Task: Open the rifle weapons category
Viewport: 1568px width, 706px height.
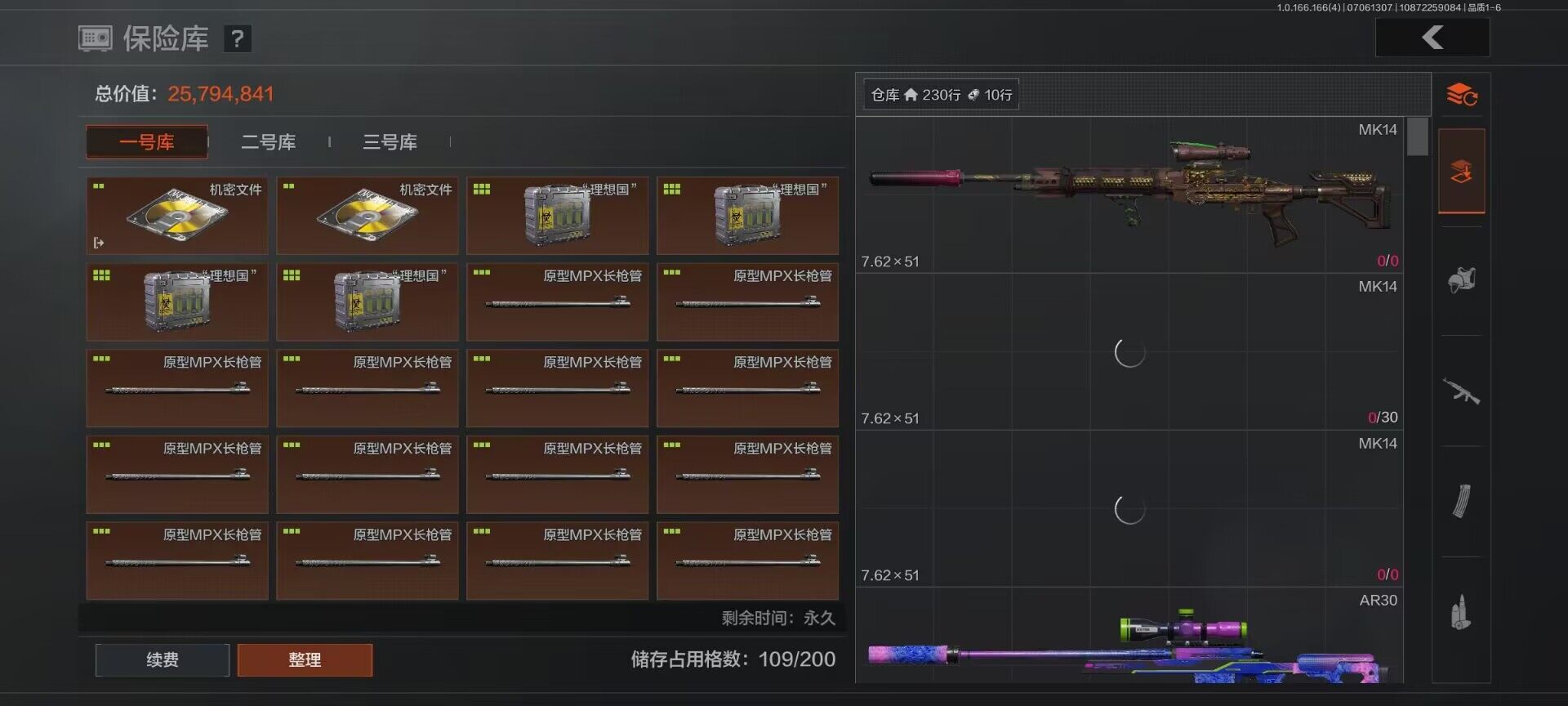Action: [x=1462, y=391]
